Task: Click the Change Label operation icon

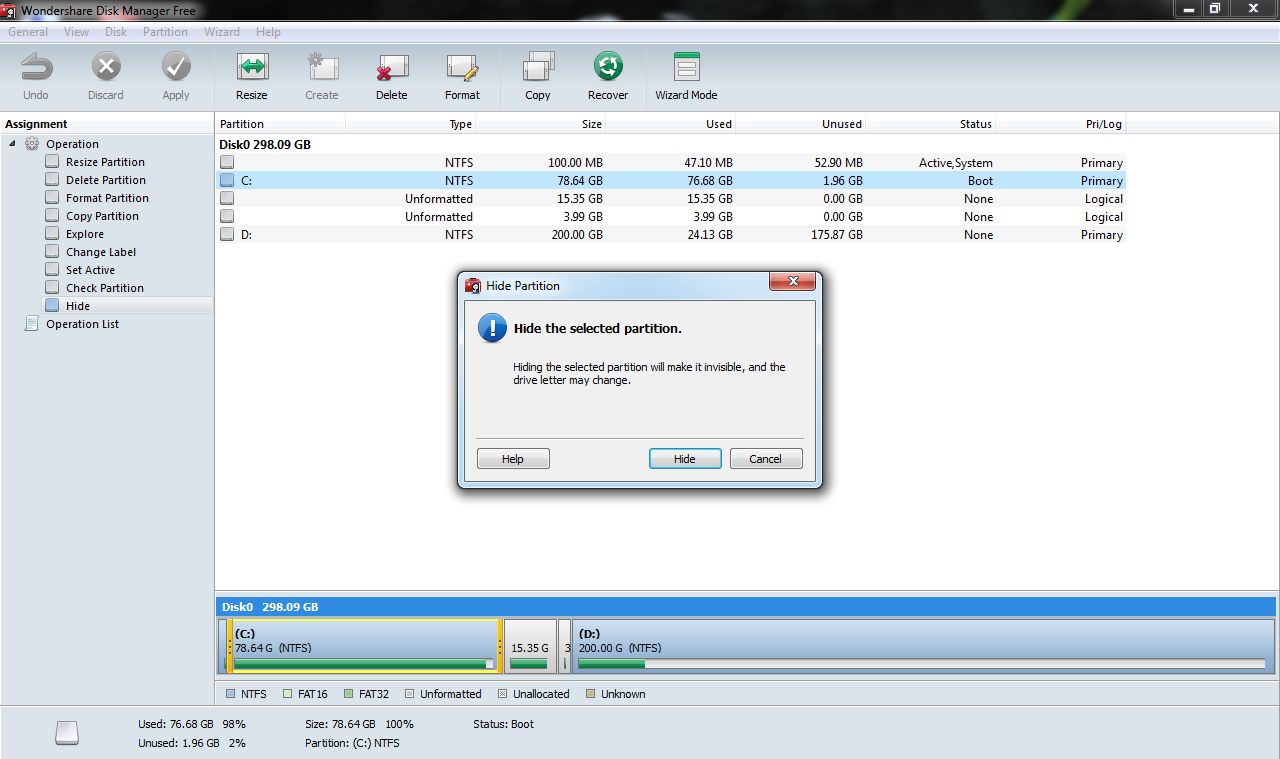Action: 52,252
